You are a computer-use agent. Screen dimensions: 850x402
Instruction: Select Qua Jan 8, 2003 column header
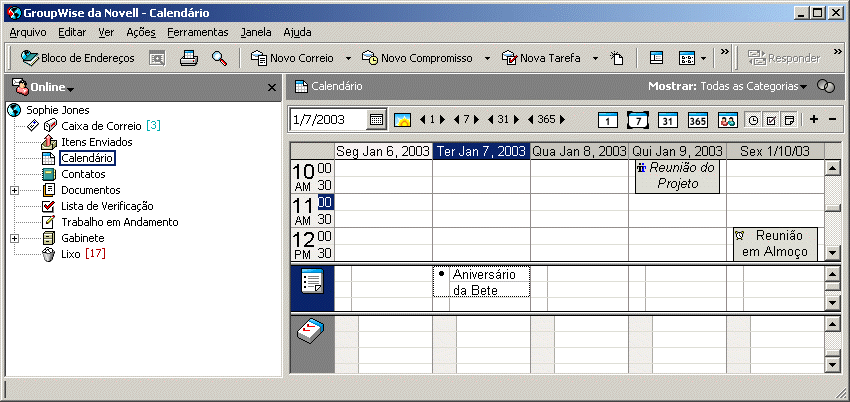(x=579, y=151)
